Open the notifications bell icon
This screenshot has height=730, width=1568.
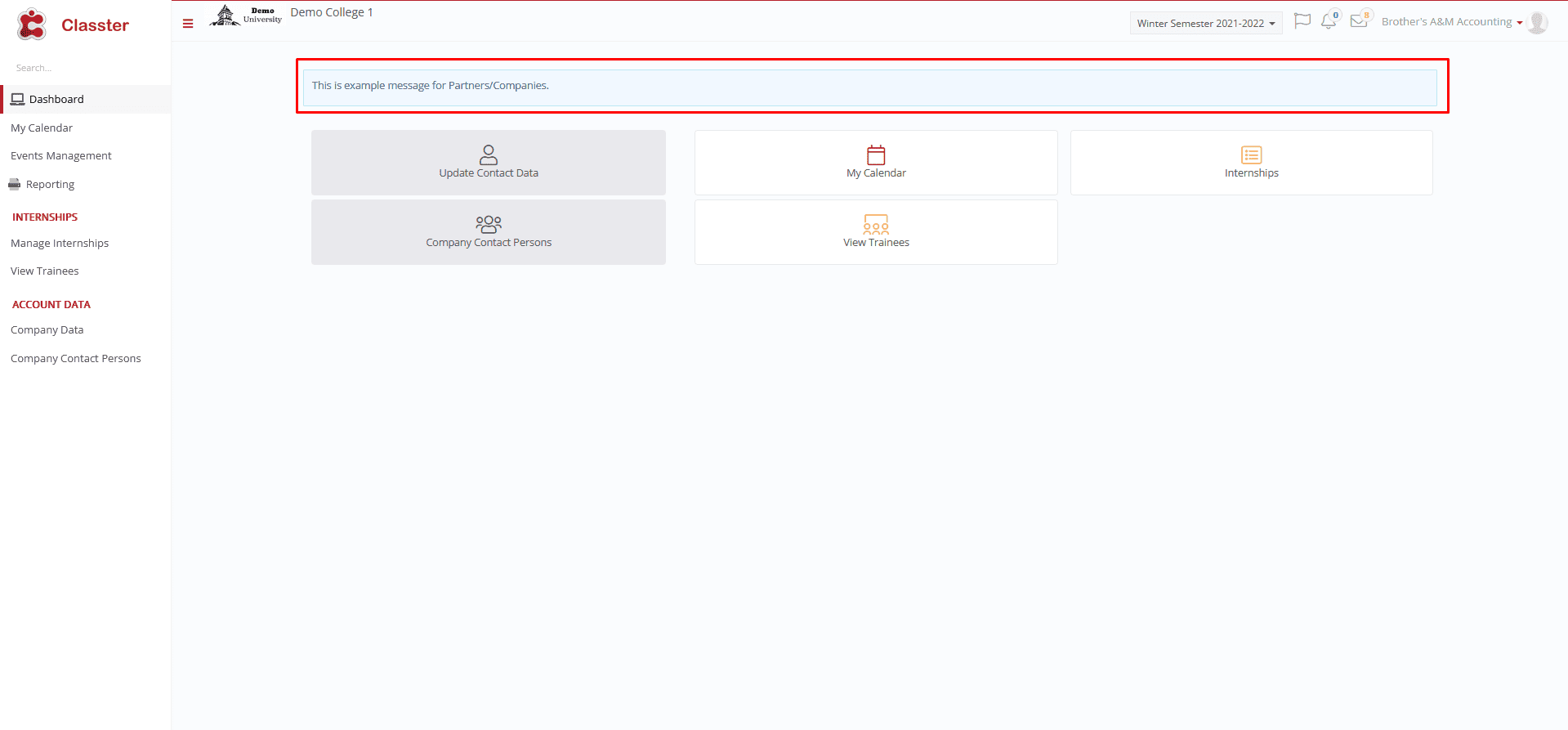pyautogui.click(x=1329, y=21)
